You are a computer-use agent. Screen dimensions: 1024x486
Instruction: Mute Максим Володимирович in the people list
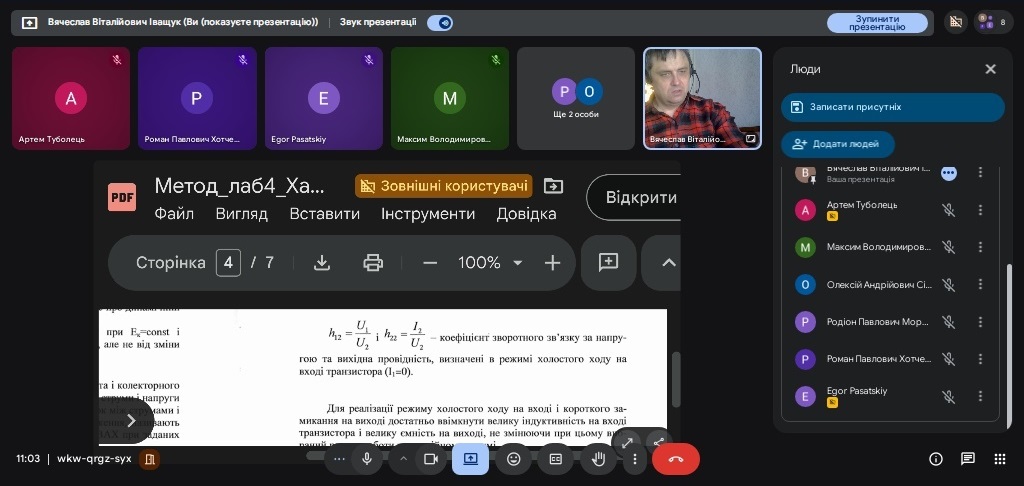pos(948,248)
